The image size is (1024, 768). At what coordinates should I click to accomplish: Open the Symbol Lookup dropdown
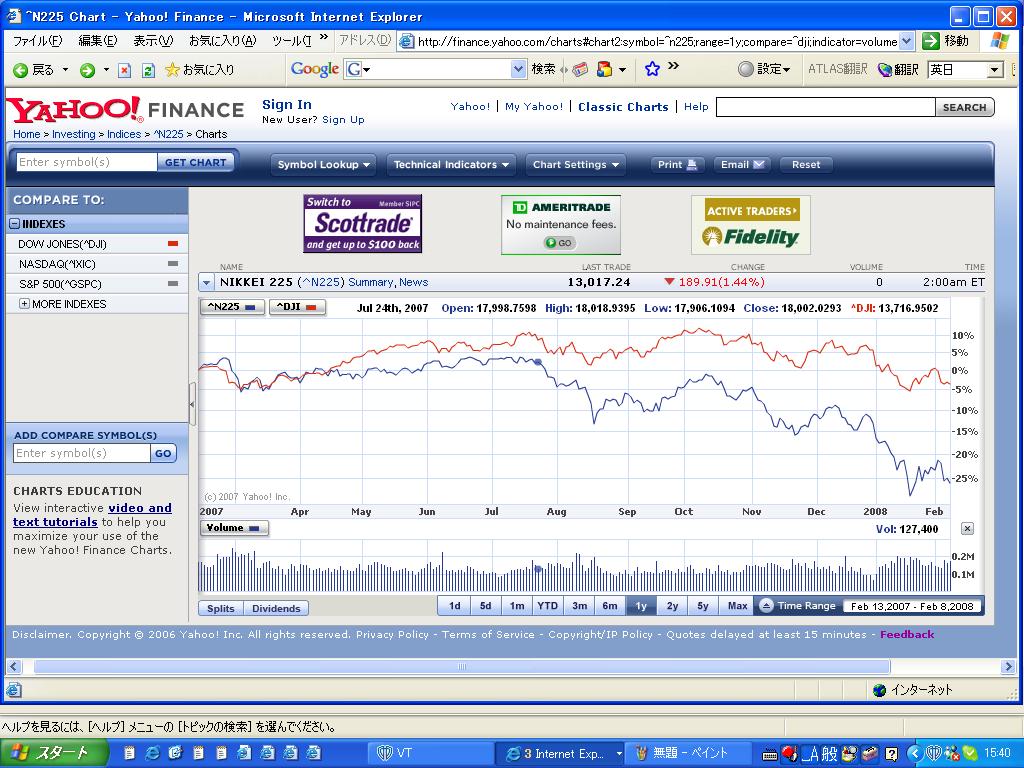click(323, 165)
